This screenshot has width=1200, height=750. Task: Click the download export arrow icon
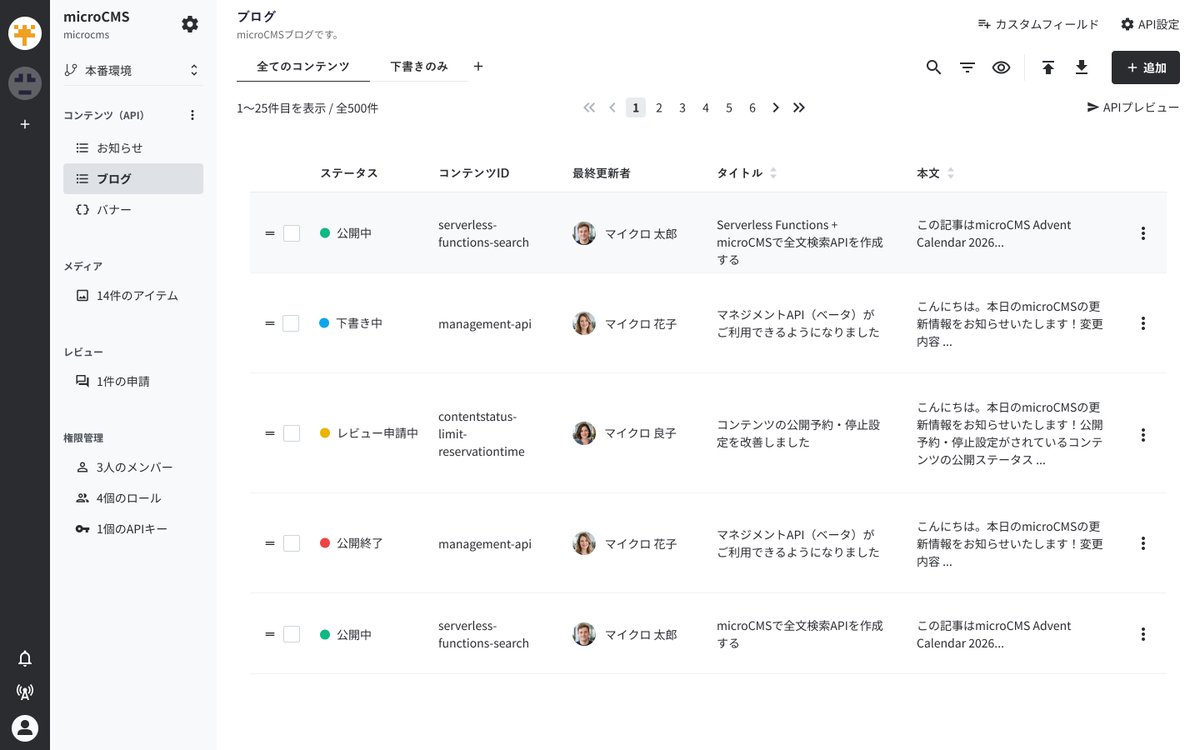click(1081, 67)
